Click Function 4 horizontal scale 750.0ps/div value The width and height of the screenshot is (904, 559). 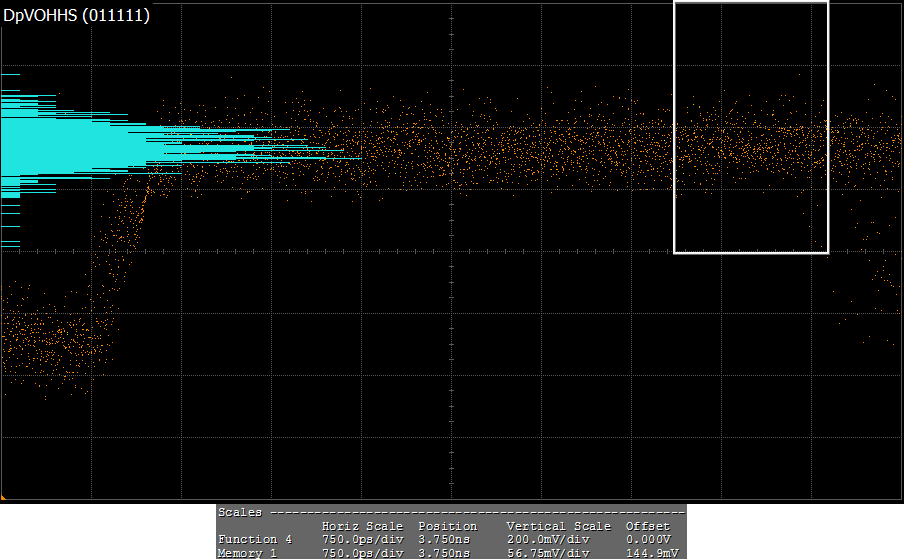362,540
